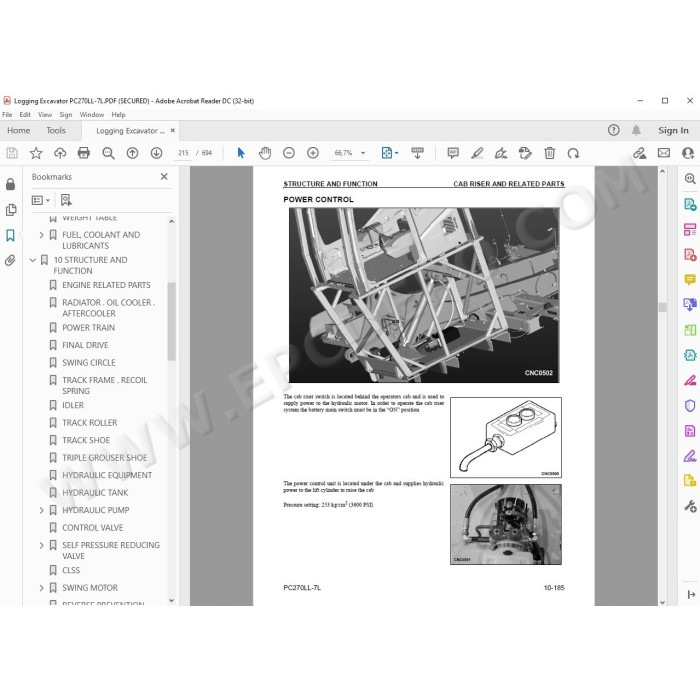Open the Help question mark icon

613,130
